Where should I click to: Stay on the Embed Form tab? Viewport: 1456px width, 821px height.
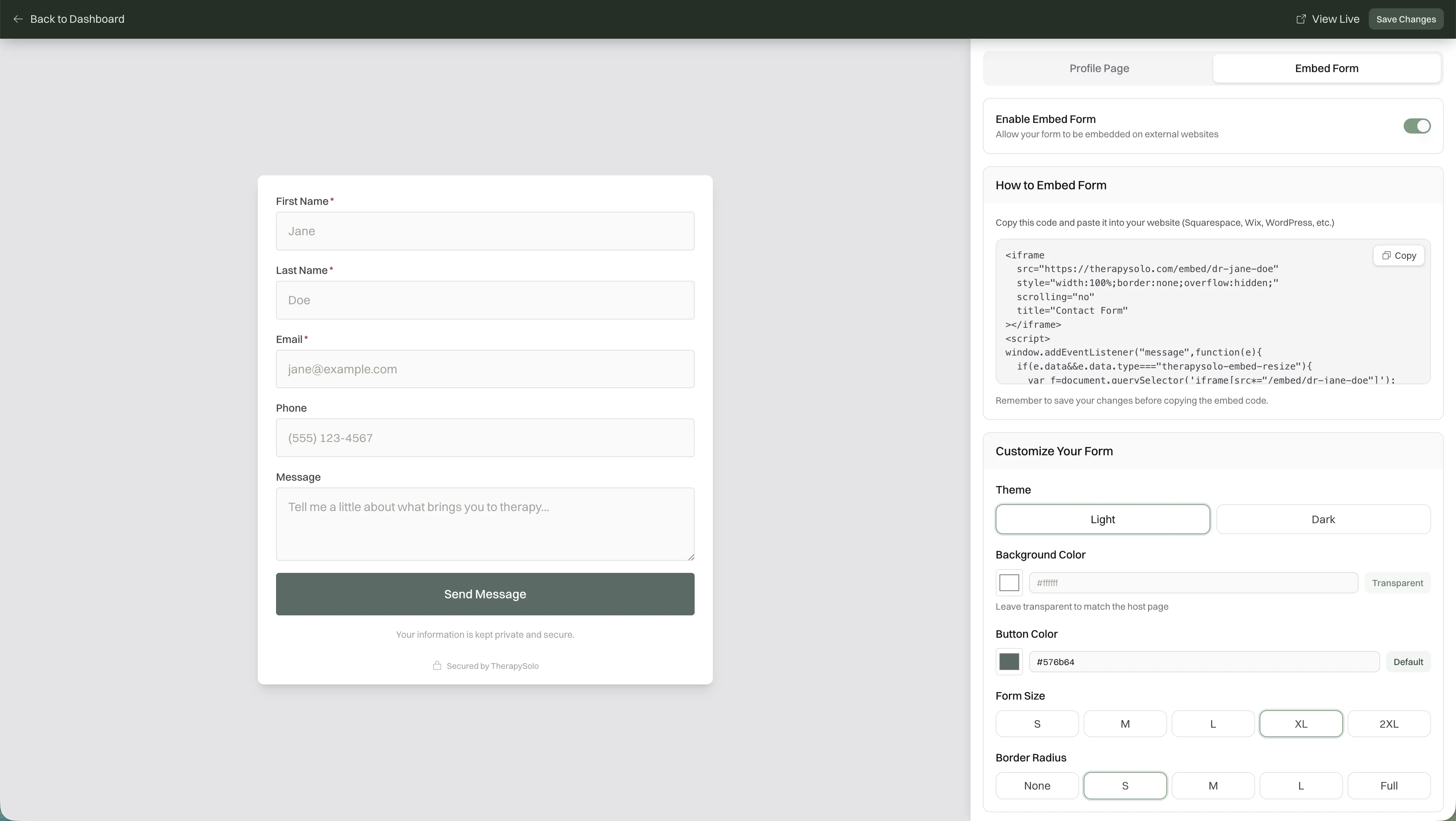1327,68
